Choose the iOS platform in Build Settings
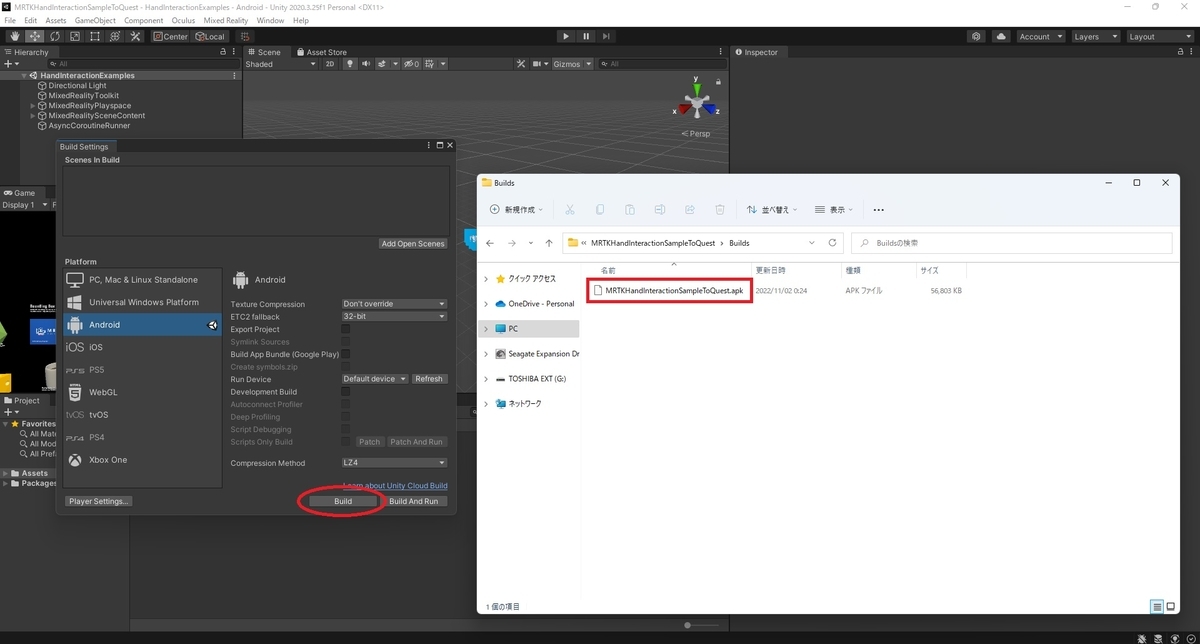Screen dimensions: 1200x644 143,347
